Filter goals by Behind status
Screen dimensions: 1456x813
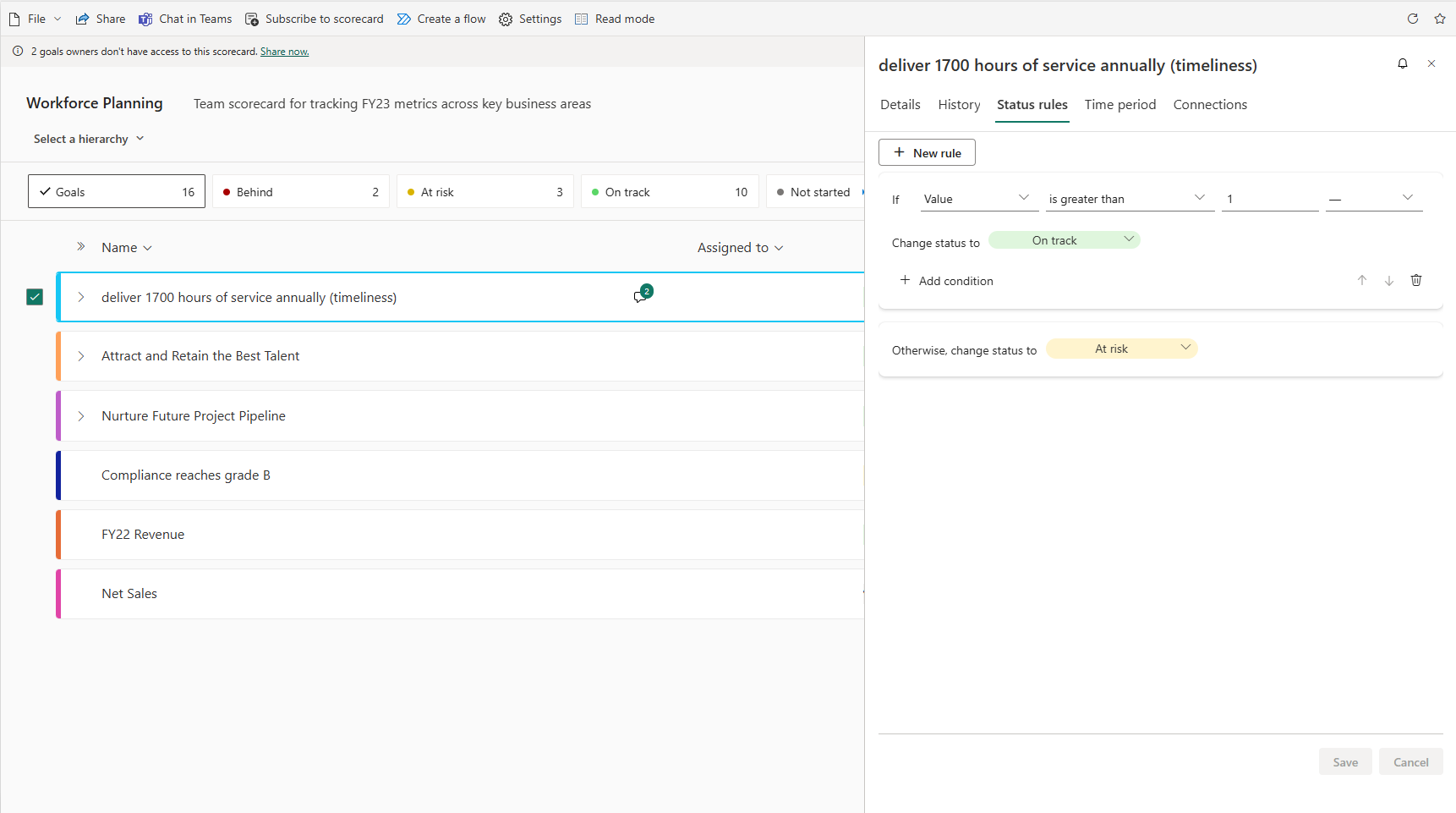coord(300,192)
